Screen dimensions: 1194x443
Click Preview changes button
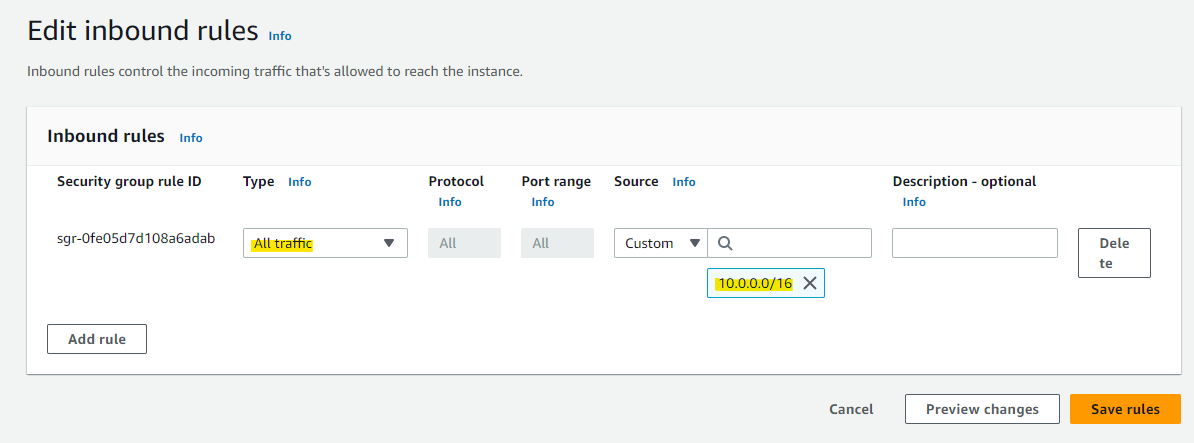click(x=982, y=410)
